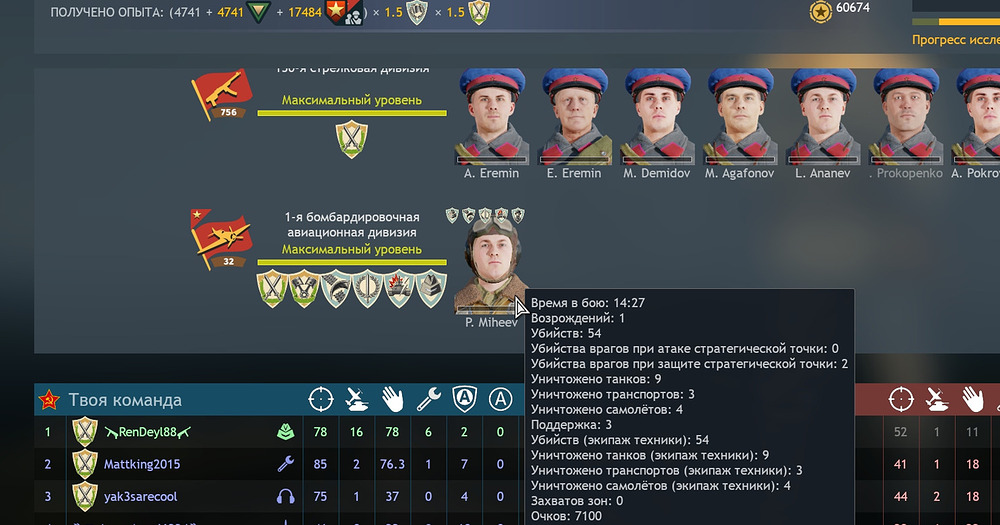Viewport: 1000px width, 525px height.
Task: Click the assists hand column icon
Action: 393,400
